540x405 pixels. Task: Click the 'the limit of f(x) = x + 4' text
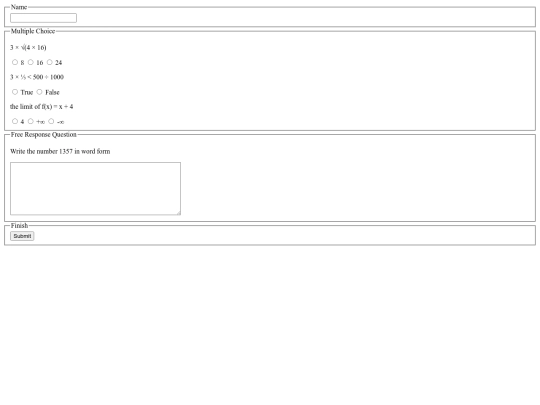click(x=42, y=107)
